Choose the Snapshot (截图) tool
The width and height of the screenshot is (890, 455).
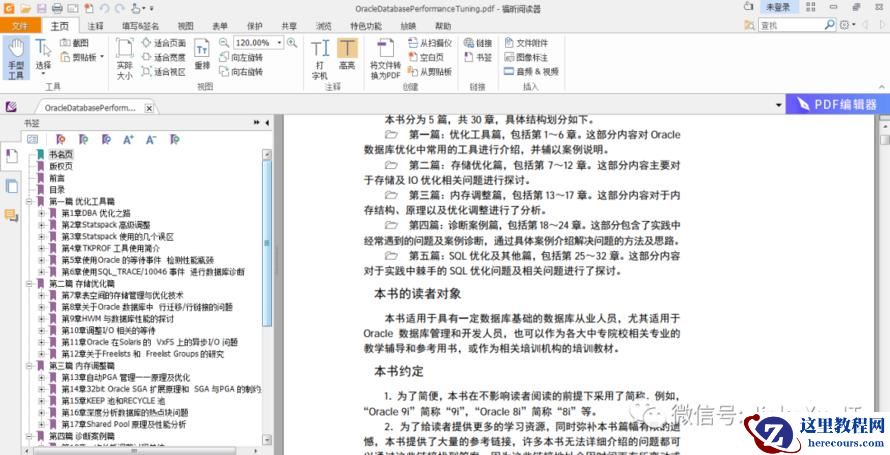pyautogui.click(x=74, y=43)
